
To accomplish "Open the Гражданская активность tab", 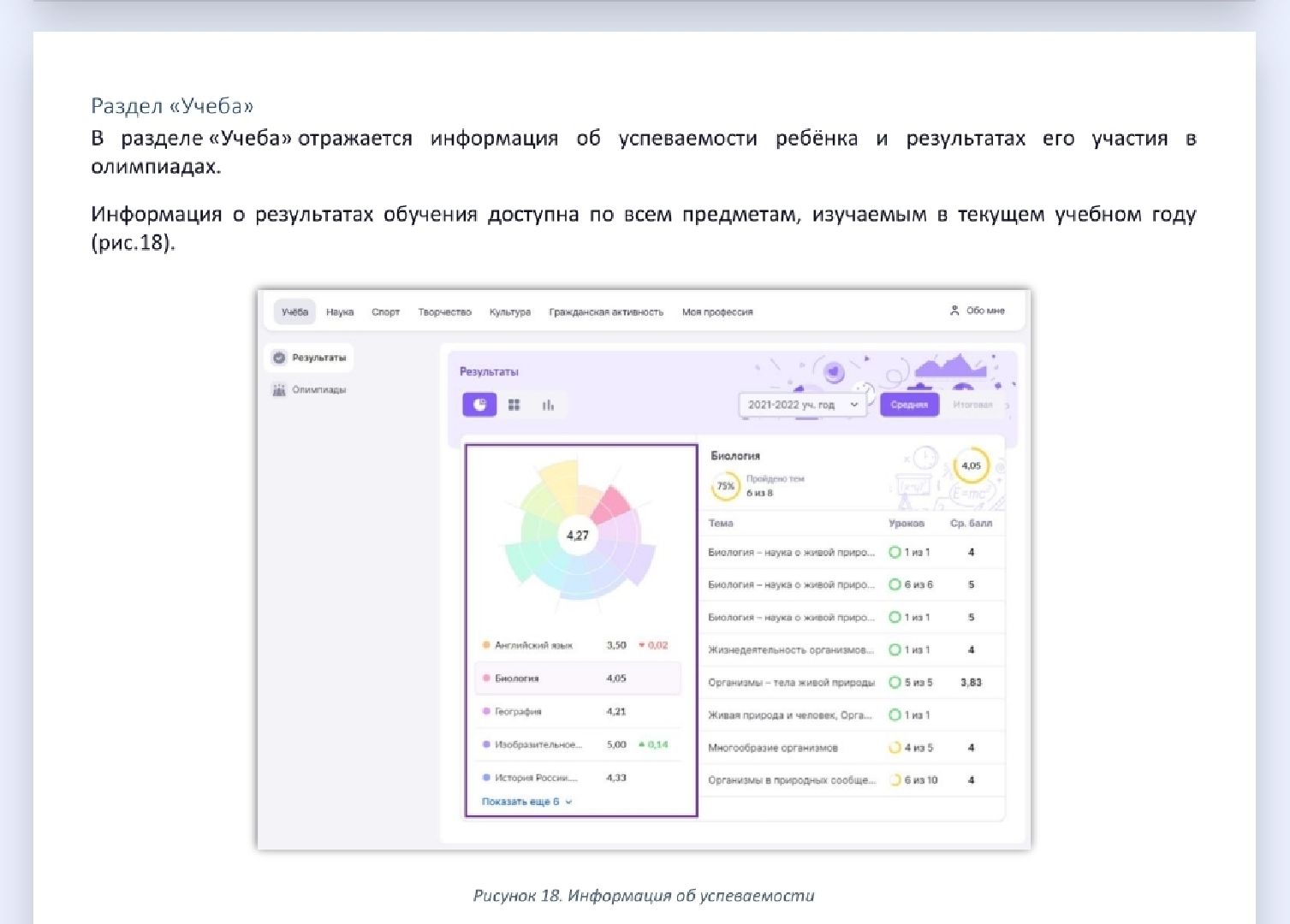I will [x=607, y=311].
